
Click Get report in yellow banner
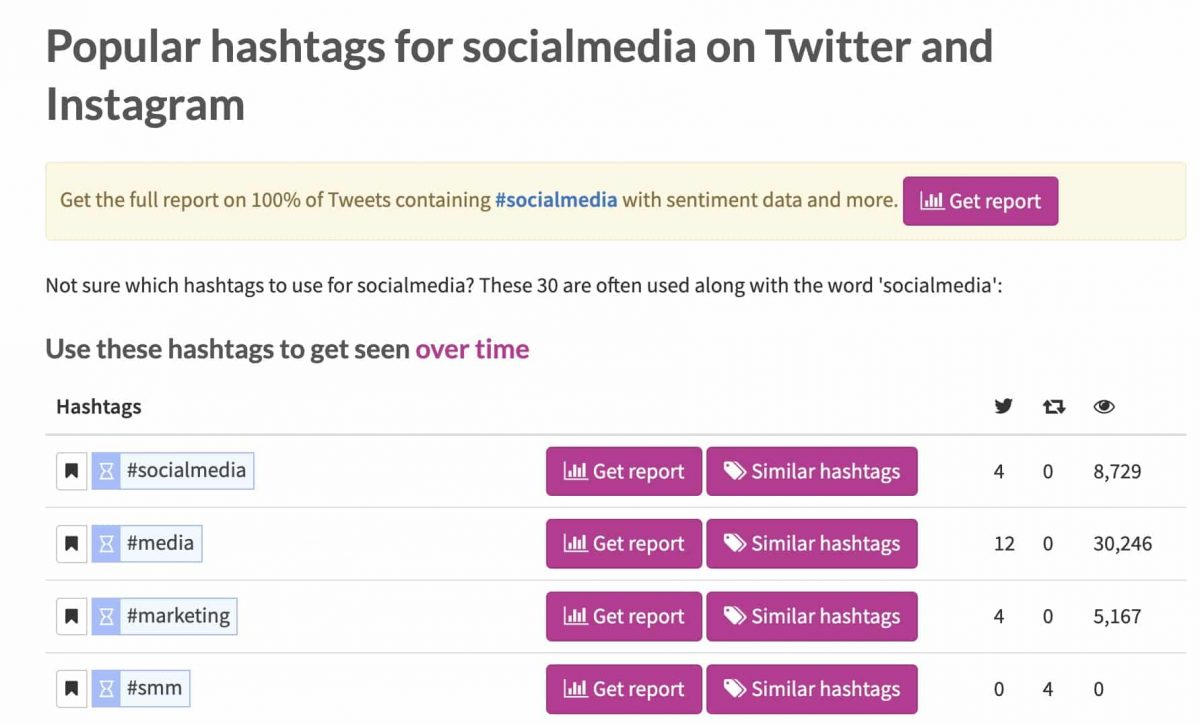[x=980, y=201]
